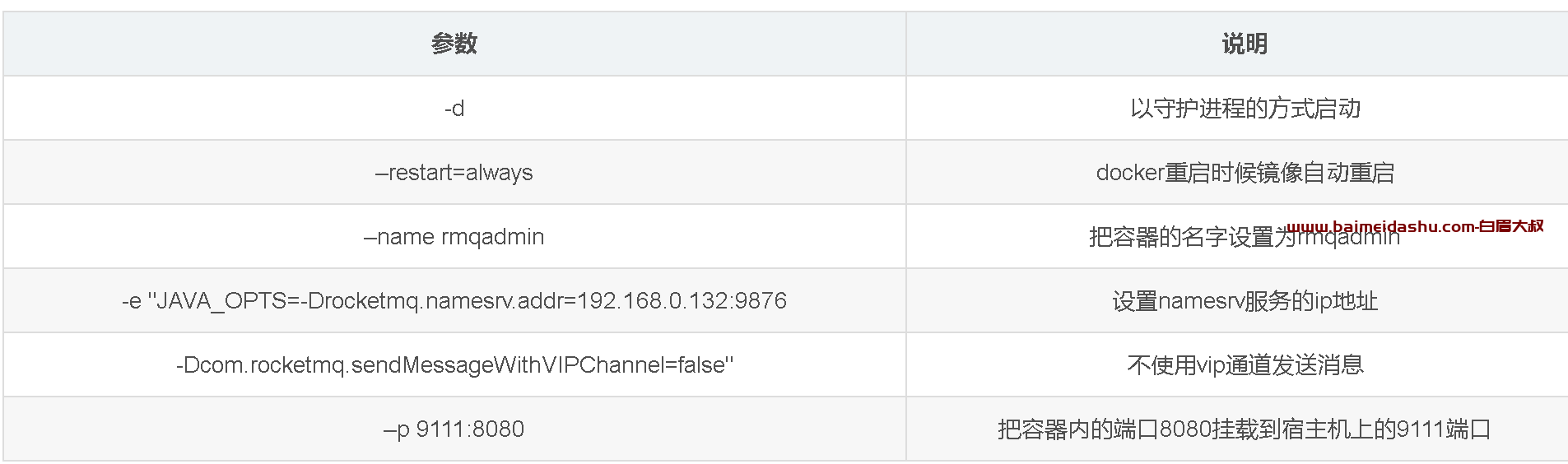This screenshot has height=464, width=1568.
Task: Click the 说明 column header
Action: 1244,44
